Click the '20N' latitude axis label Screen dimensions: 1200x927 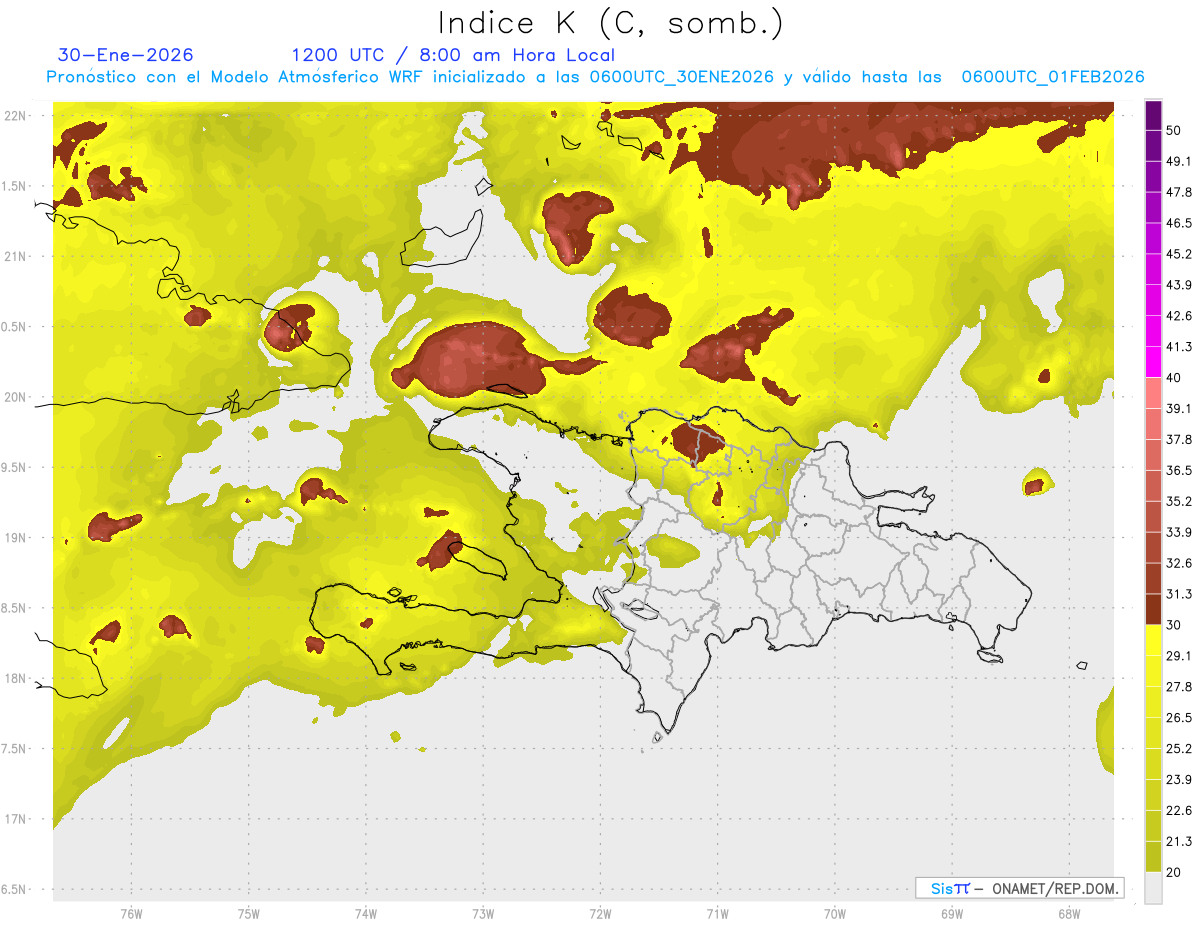pos(14,397)
